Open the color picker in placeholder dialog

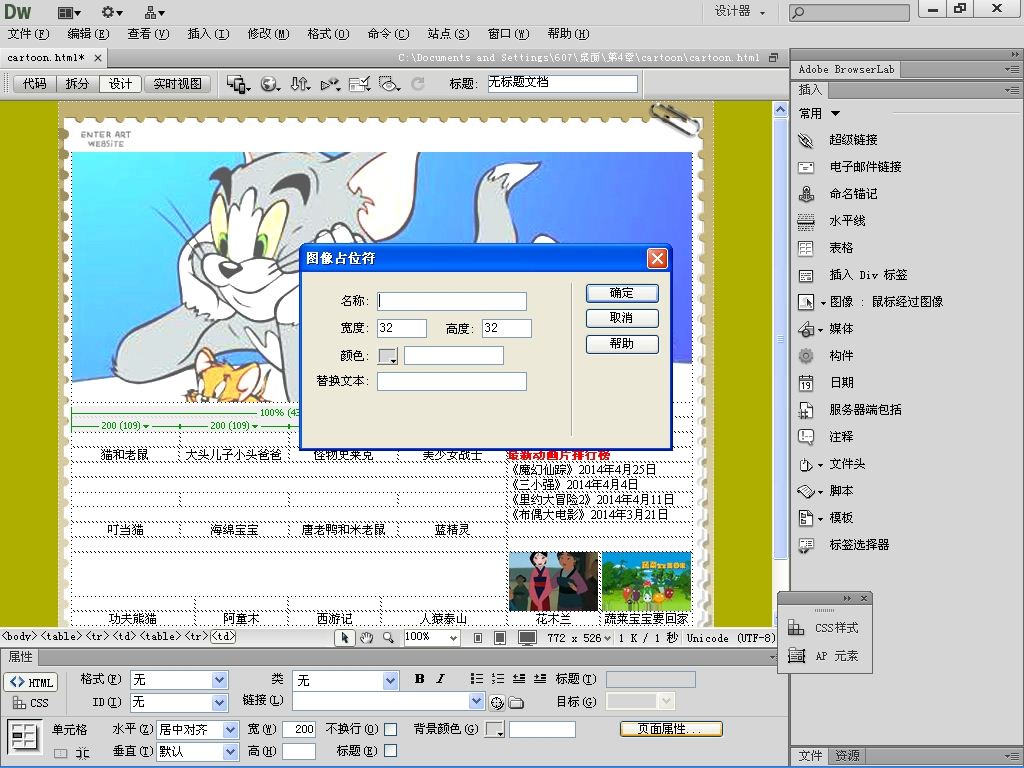388,356
